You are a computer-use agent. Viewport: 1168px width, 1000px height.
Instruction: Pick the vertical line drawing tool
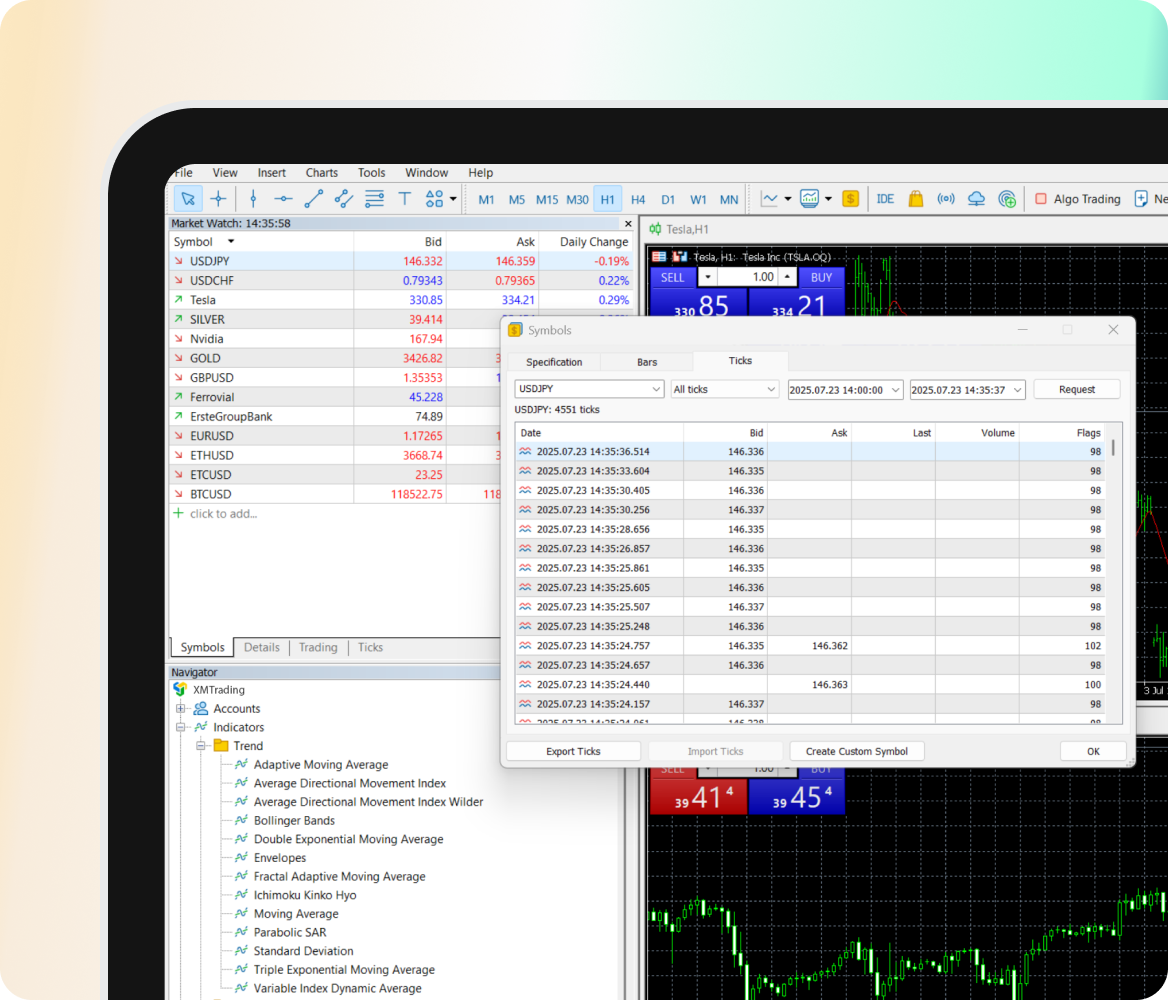253,199
